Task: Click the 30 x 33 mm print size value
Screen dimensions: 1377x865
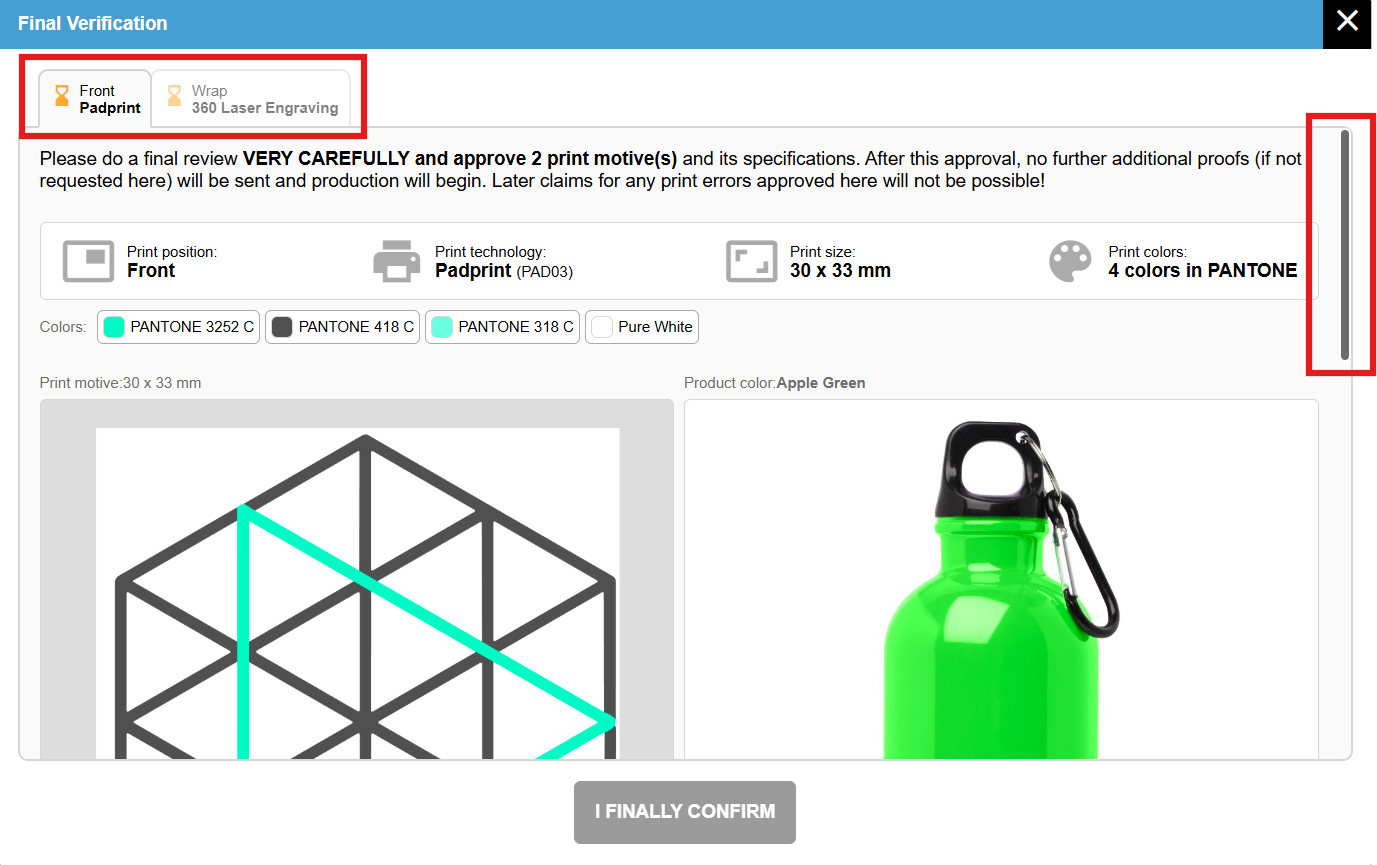Action: [x=840, y=271]
